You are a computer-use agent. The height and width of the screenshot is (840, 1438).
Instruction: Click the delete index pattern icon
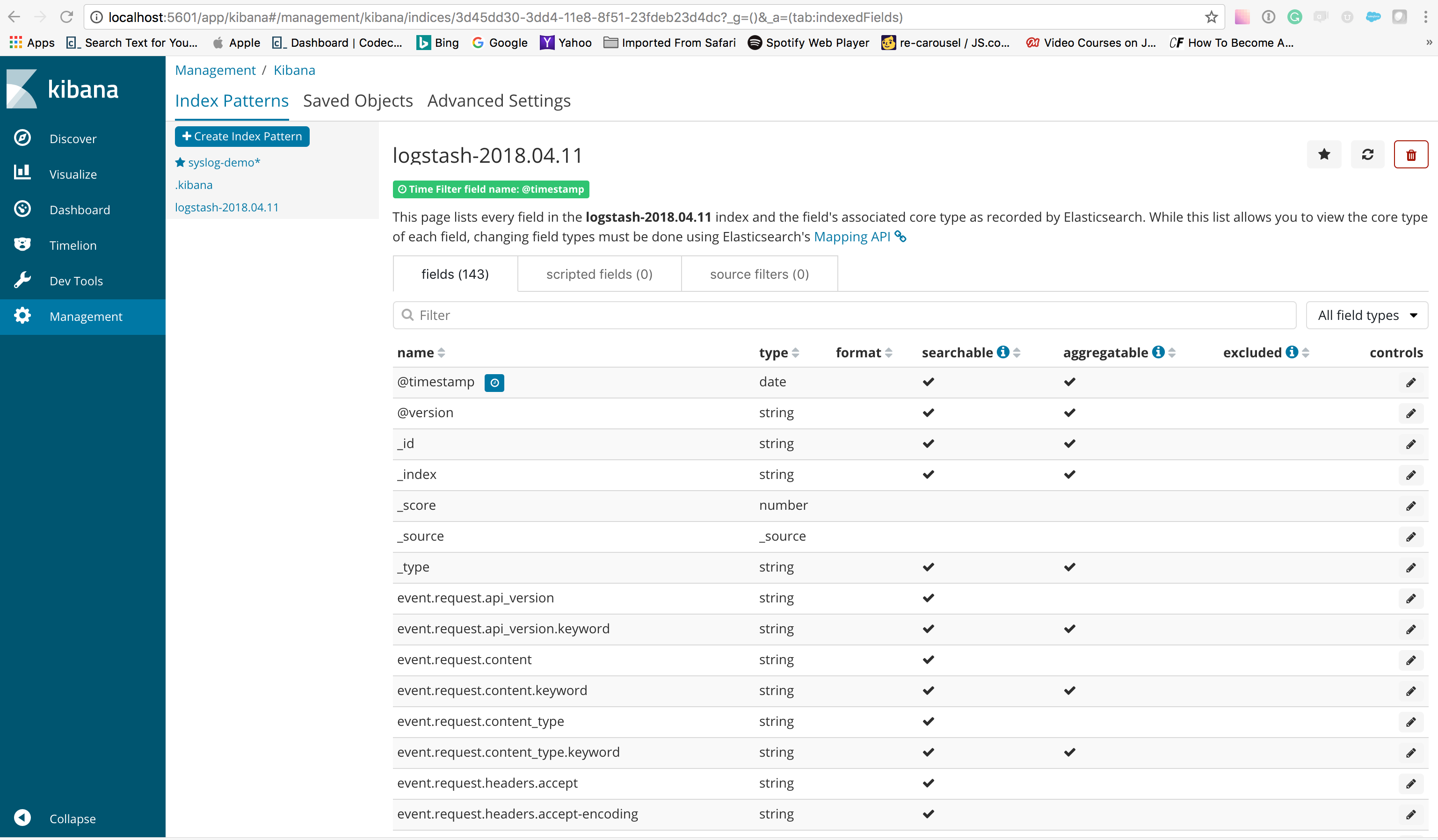1410,154
